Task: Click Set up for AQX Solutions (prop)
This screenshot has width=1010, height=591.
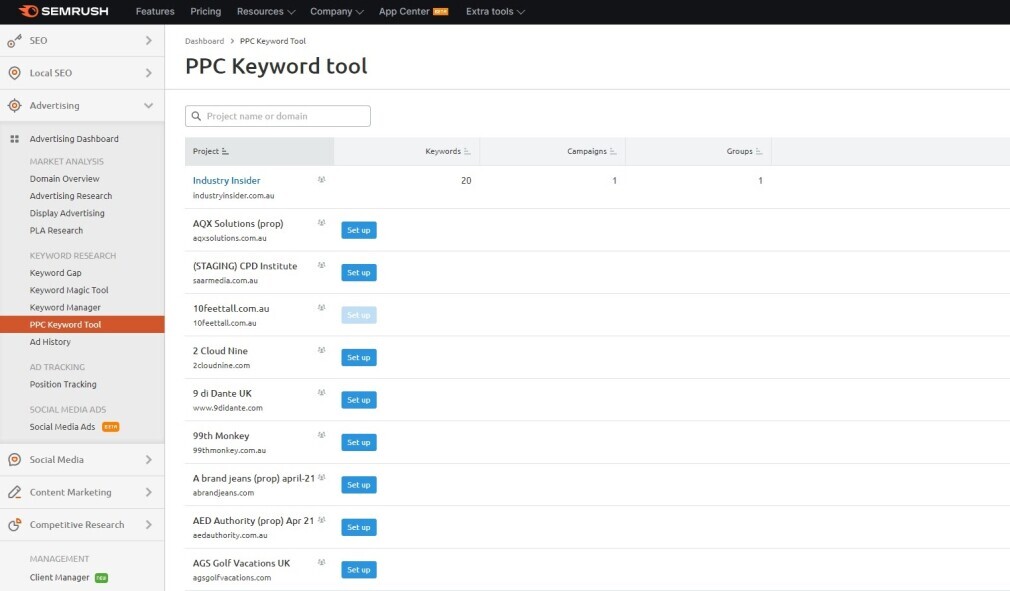Action: point(359,230)
